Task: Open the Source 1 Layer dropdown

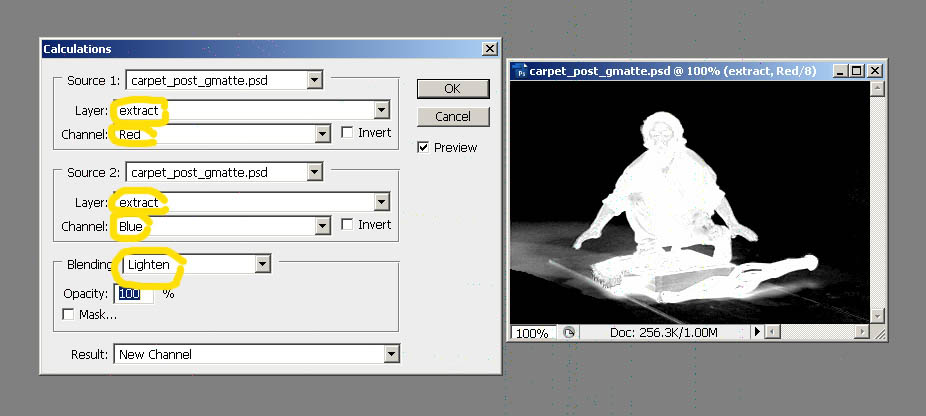Action: 382,110
